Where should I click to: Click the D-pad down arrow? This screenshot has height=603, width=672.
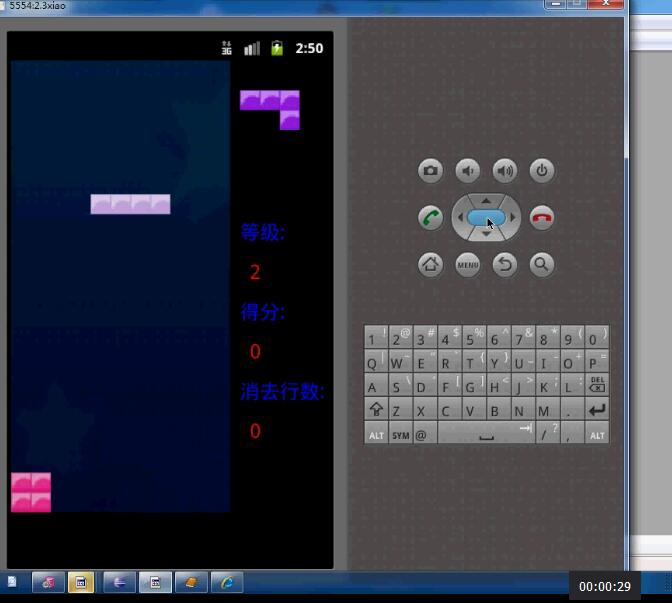coord(486,234)
